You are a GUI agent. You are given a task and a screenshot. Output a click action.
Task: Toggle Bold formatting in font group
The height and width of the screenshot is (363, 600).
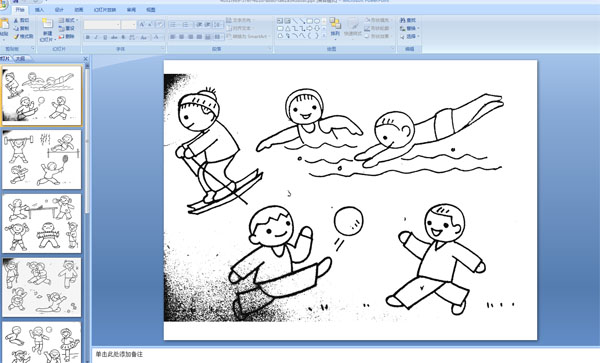pyautogui.click(x=88, y=37)
